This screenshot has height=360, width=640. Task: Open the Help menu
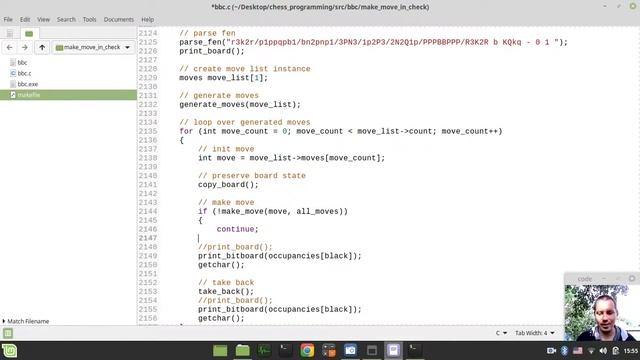pyautogui.click(x=147, y=20)
